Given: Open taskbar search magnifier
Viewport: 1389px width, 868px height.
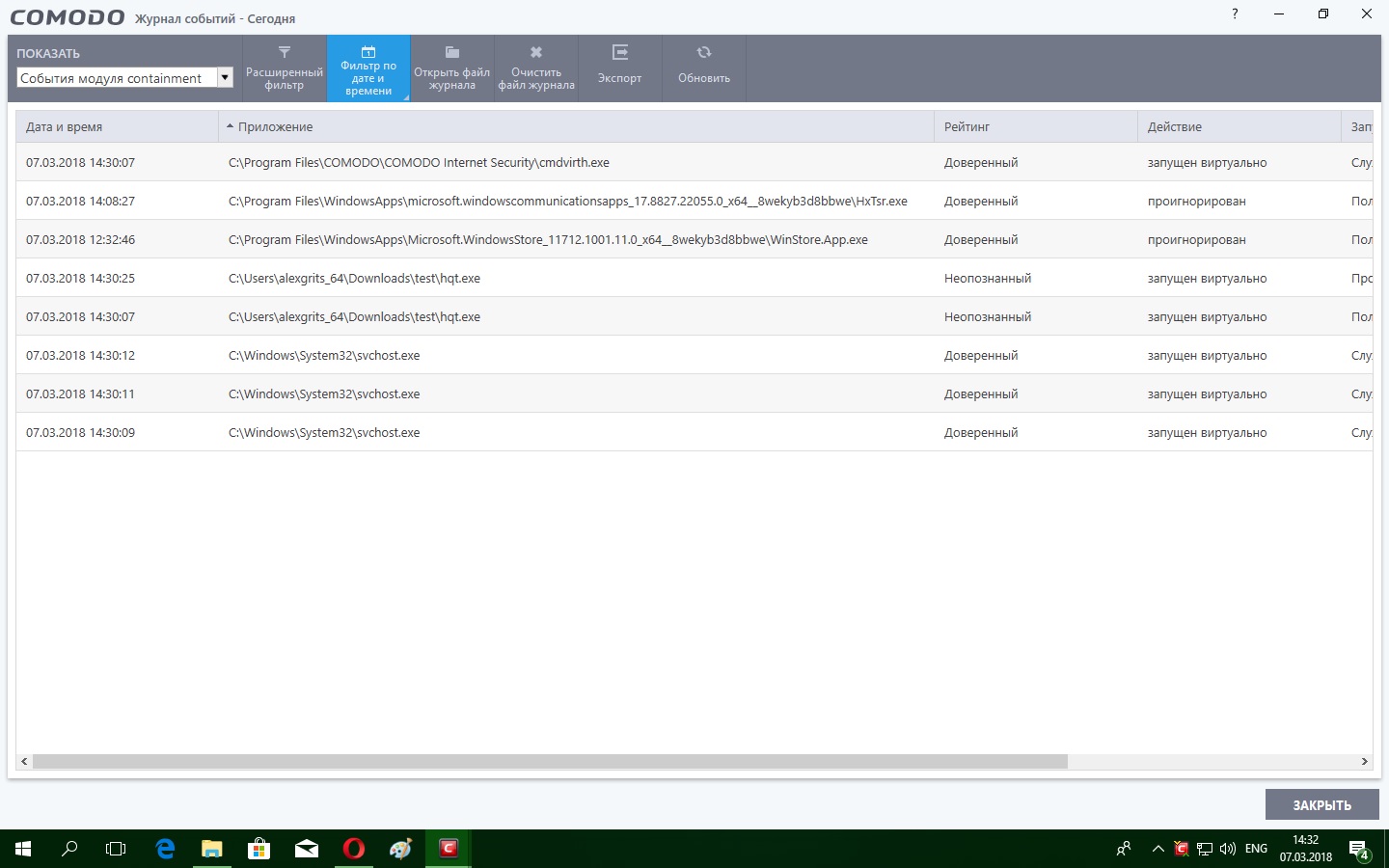Looking at the screenshot, I should [x=69, y=849].
